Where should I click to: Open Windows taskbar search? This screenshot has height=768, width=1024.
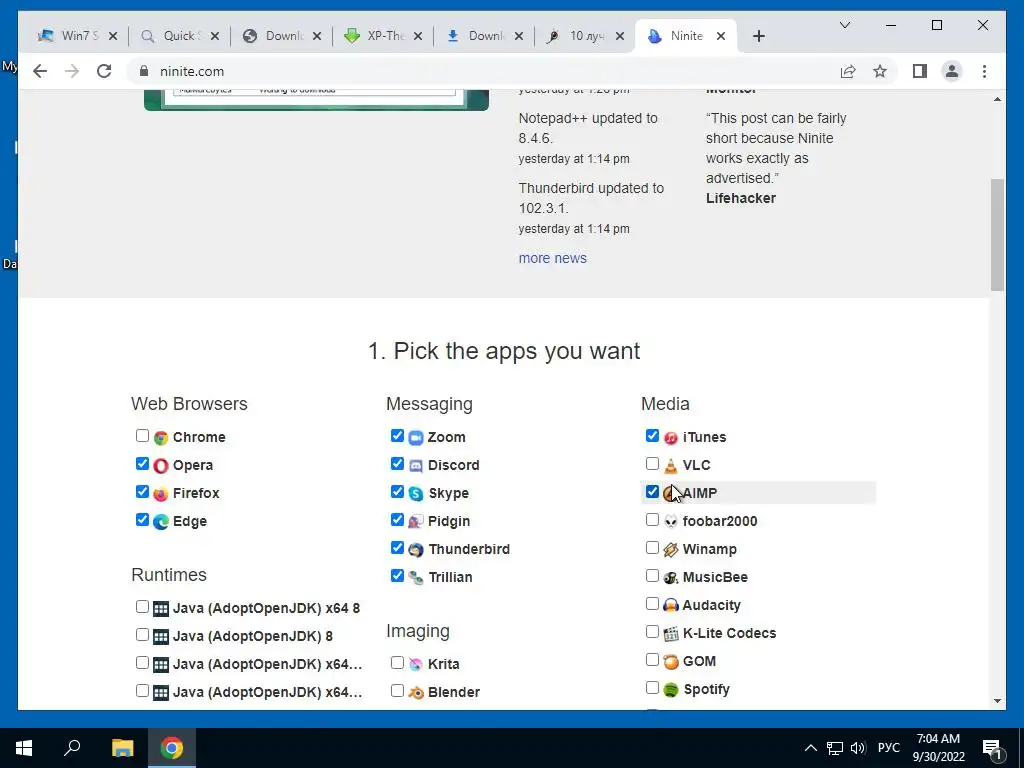click(72, 748)
